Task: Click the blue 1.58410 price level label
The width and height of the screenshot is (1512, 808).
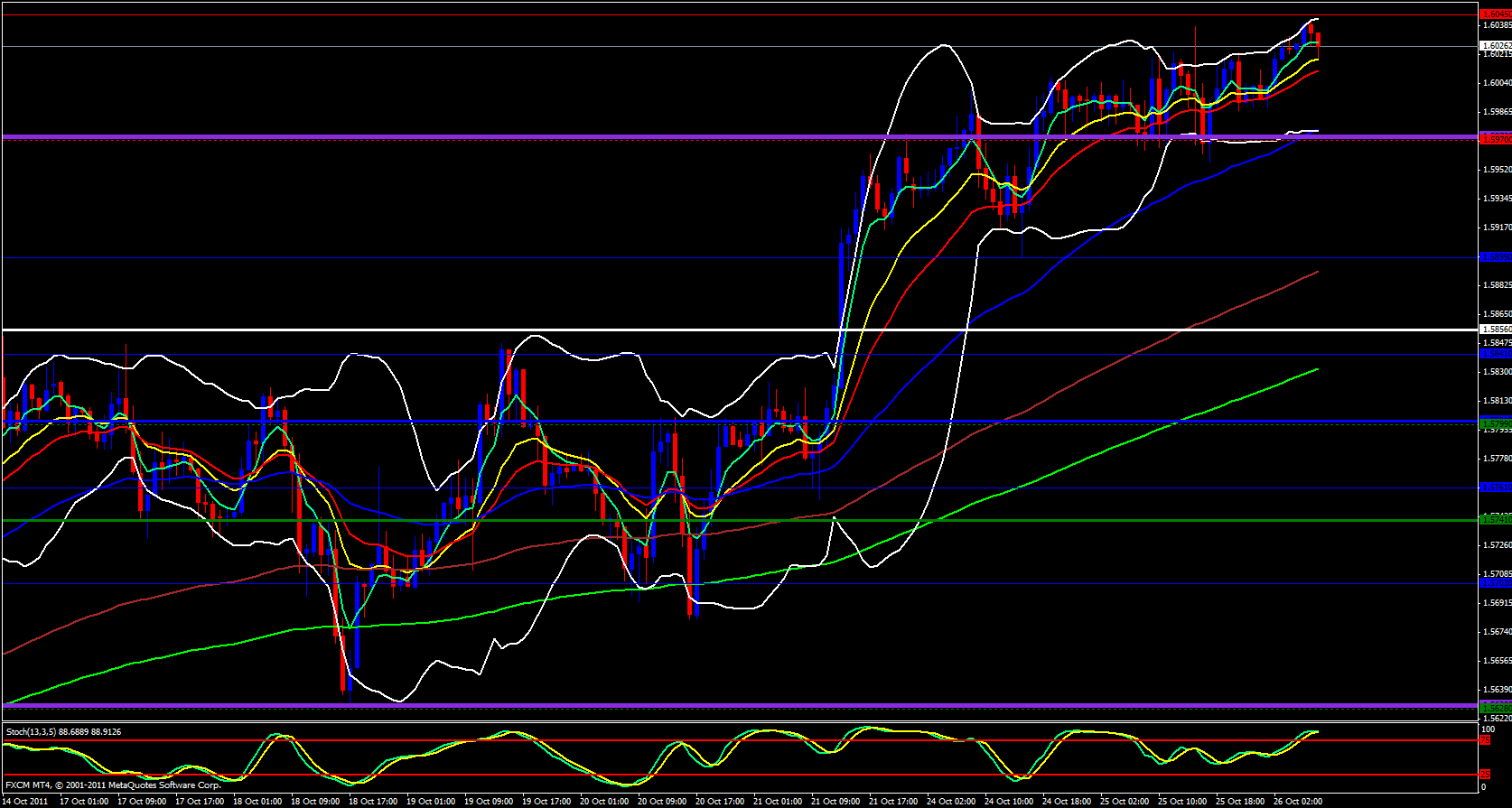Action: (1495, 354)
